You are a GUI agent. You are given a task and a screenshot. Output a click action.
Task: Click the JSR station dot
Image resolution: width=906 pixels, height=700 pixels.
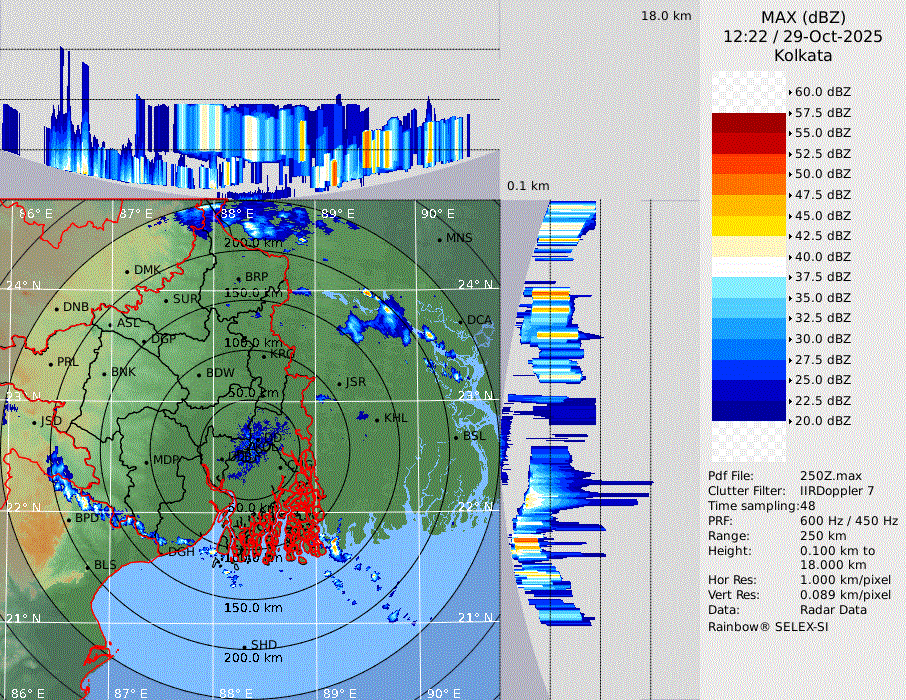tap(340, 383)
